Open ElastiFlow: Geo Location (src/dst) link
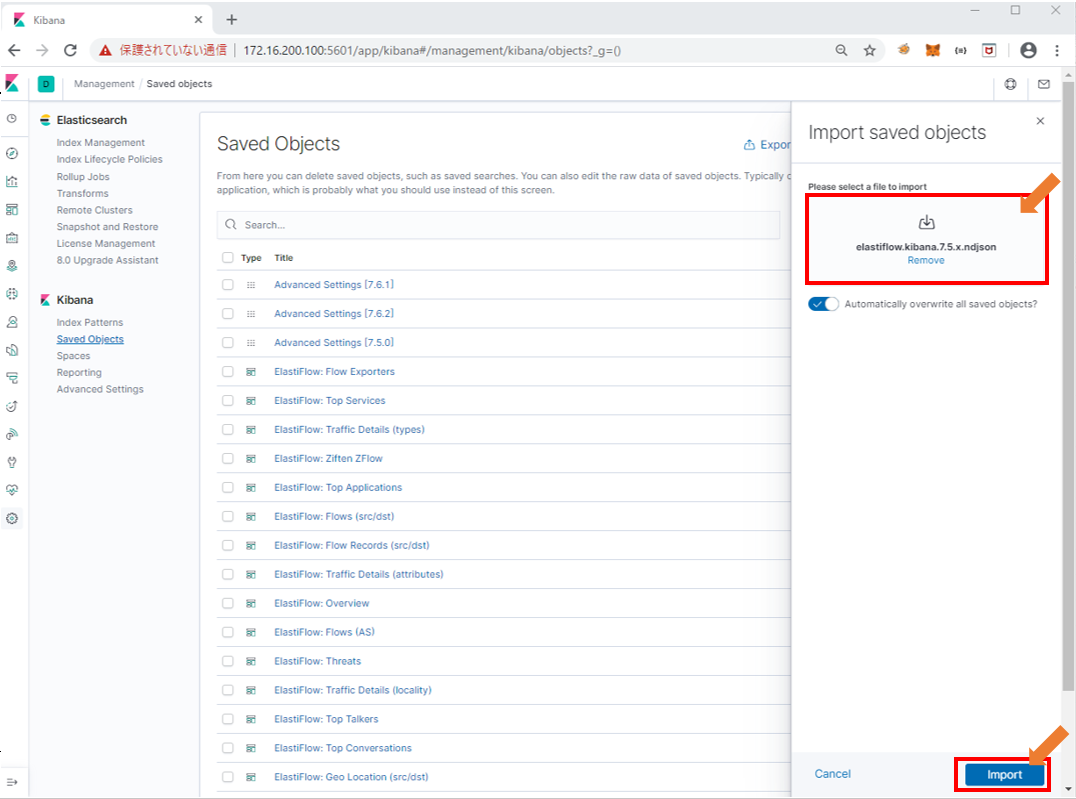Image resolution: width=1076 pixels, height=799 pixels. click(351, 777)
